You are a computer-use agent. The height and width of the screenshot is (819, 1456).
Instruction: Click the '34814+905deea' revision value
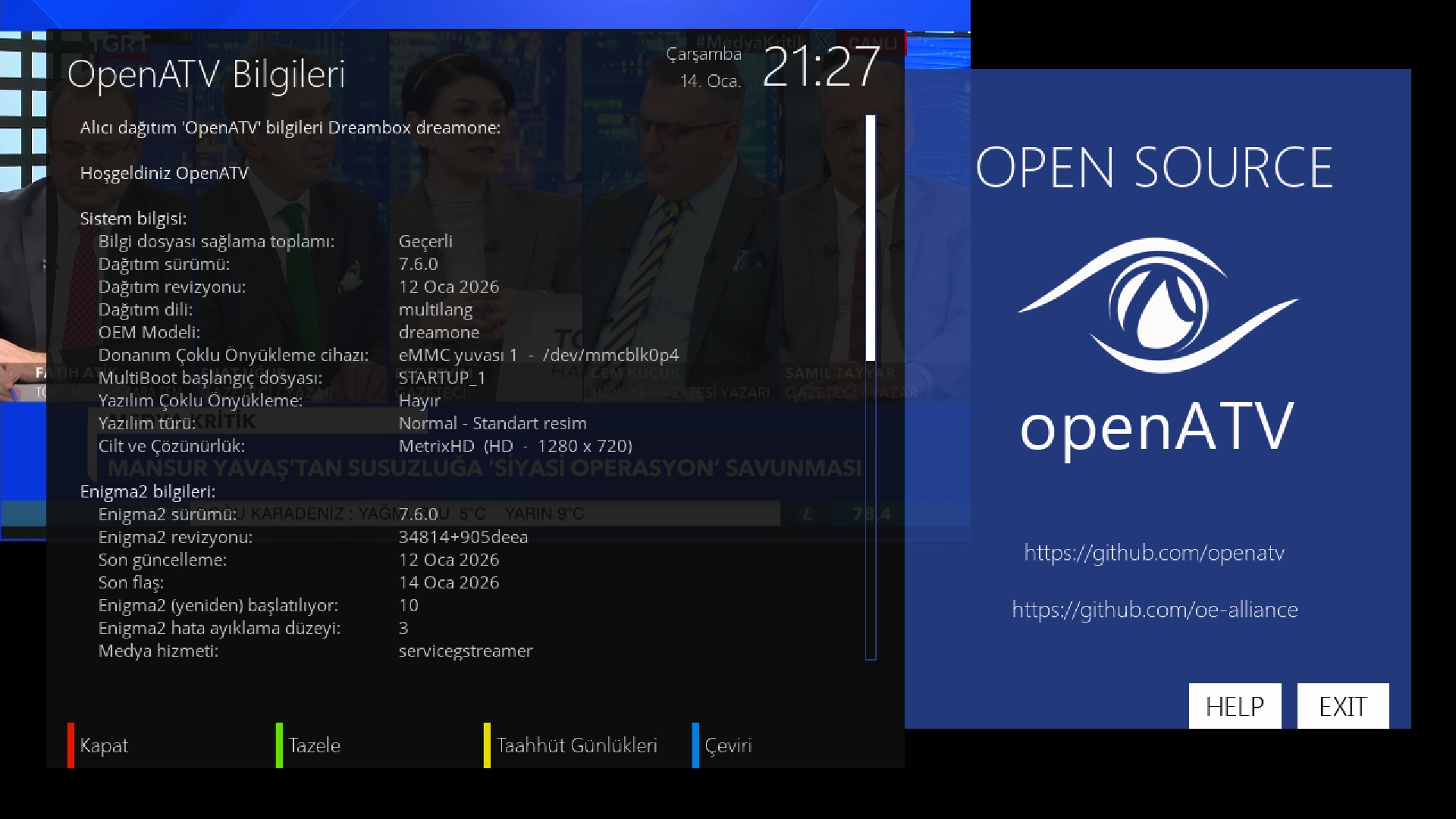point(463,538)
